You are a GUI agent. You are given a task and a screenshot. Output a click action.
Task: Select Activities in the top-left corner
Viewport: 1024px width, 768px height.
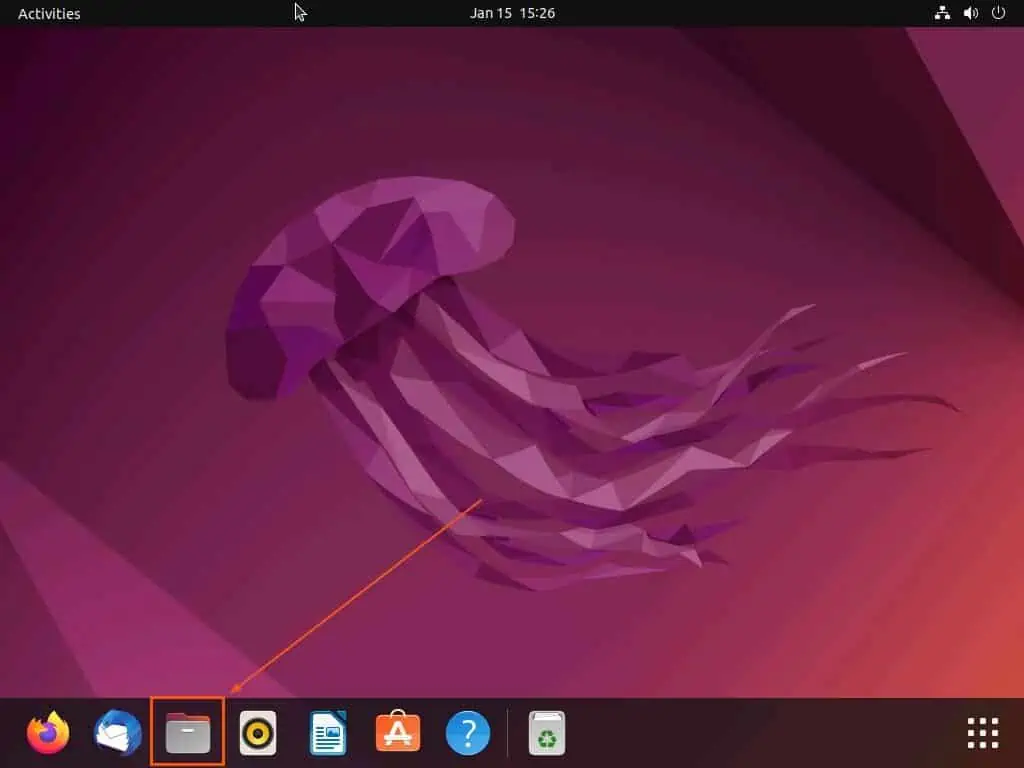[x=48, y=13]
